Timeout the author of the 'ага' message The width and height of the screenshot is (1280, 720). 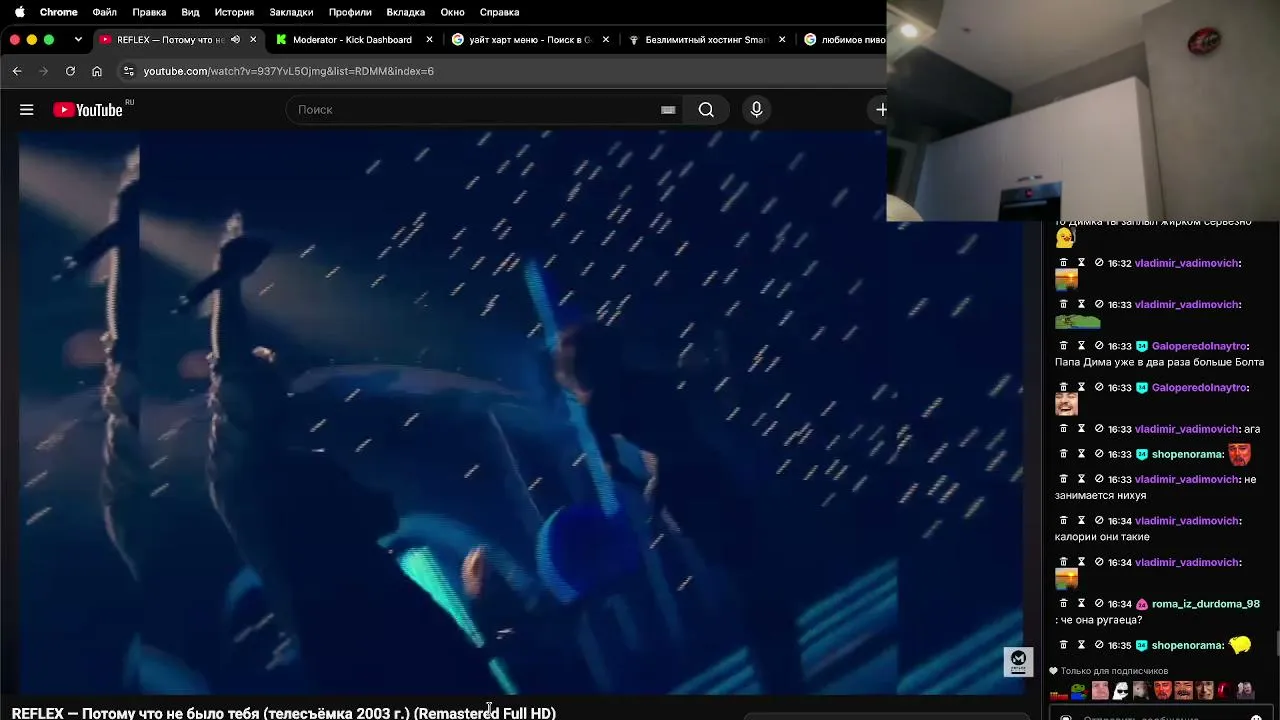tap(1081, 429)
